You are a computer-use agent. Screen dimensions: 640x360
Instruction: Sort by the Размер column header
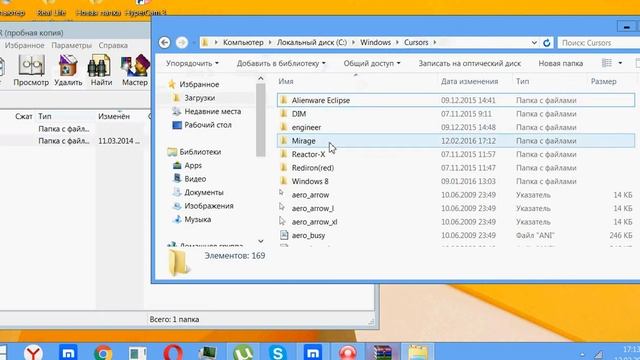[x=603, y=81]
